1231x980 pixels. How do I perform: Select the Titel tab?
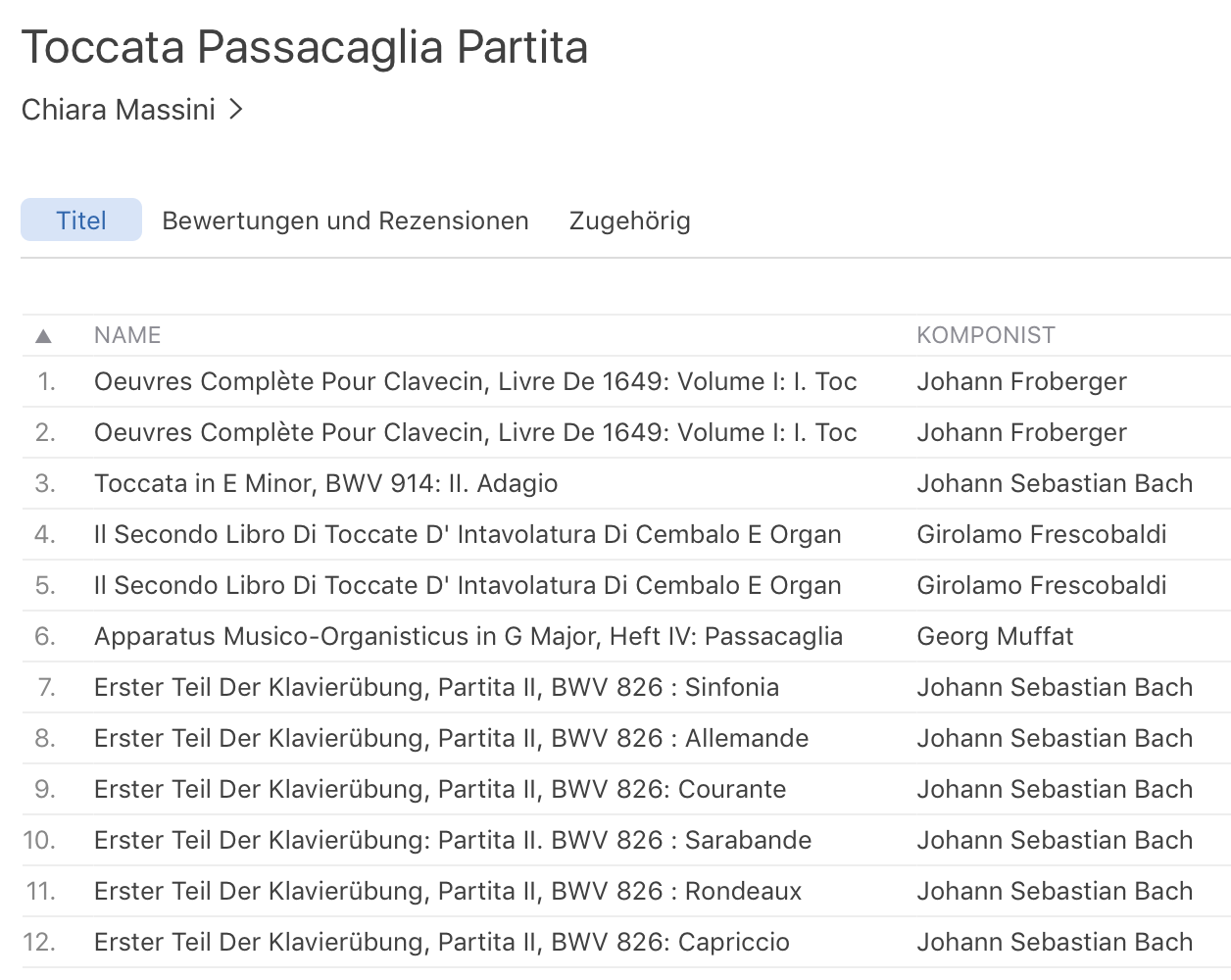[81, 220]
